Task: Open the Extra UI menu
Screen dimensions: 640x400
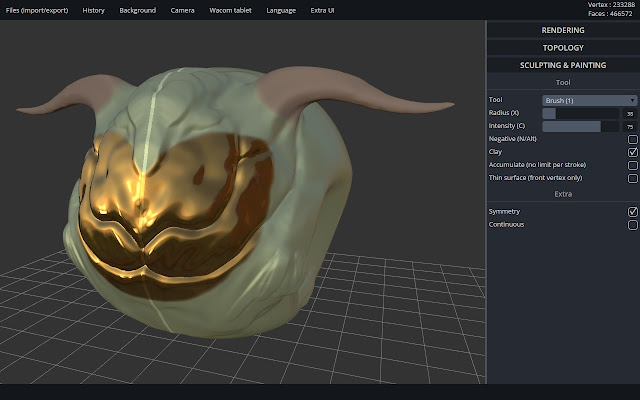Action: point(322,10)
